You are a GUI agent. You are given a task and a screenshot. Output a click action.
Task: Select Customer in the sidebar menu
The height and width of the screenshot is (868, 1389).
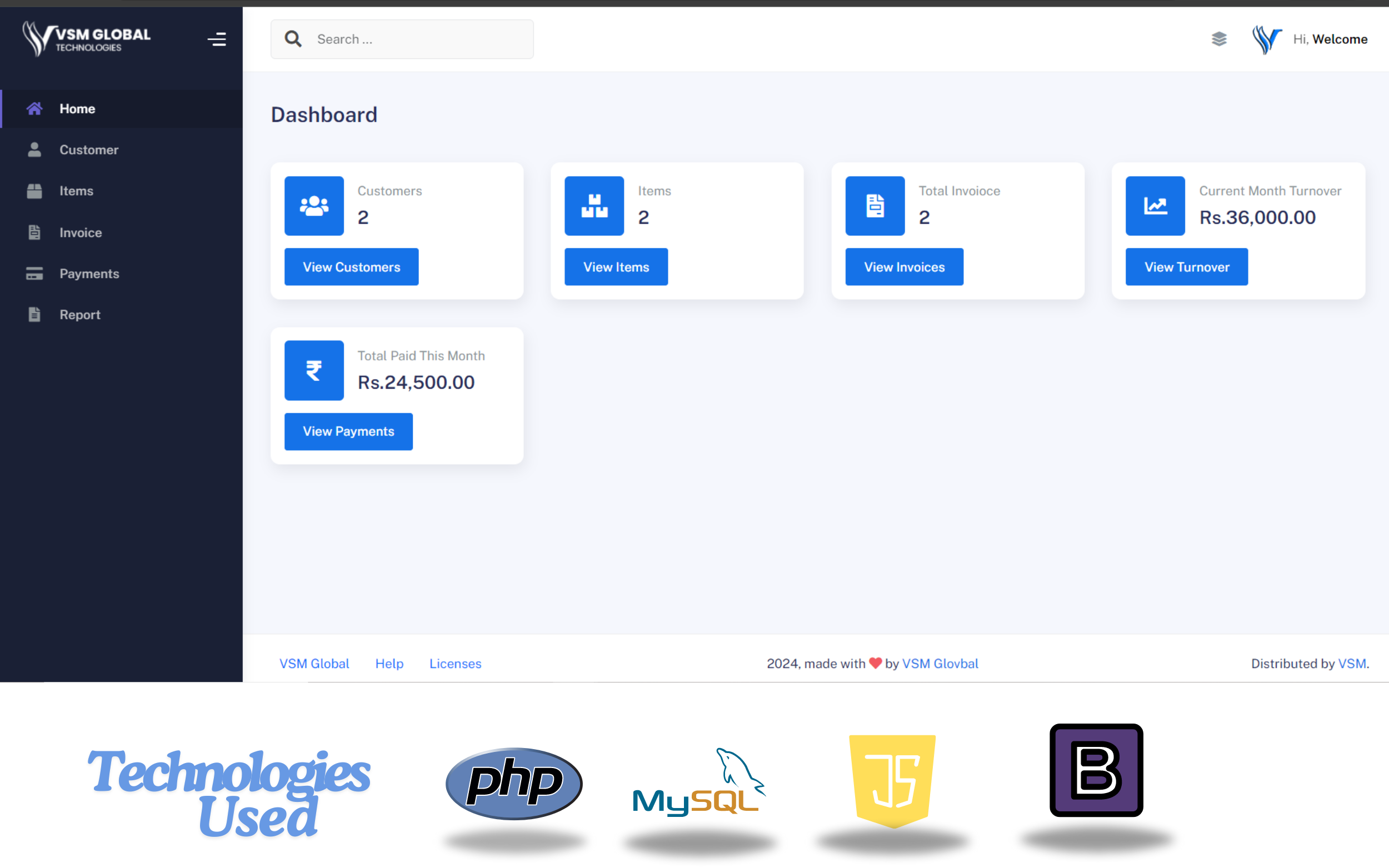click(88, 150)
